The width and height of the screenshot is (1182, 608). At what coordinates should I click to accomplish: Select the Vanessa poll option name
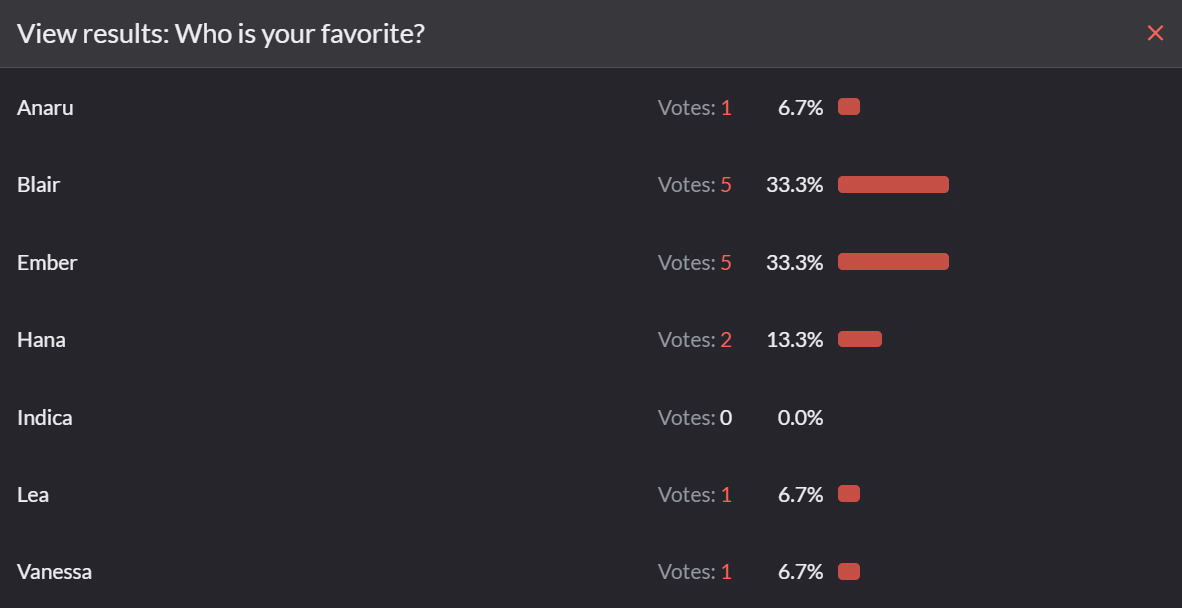[x=54, y=572]
